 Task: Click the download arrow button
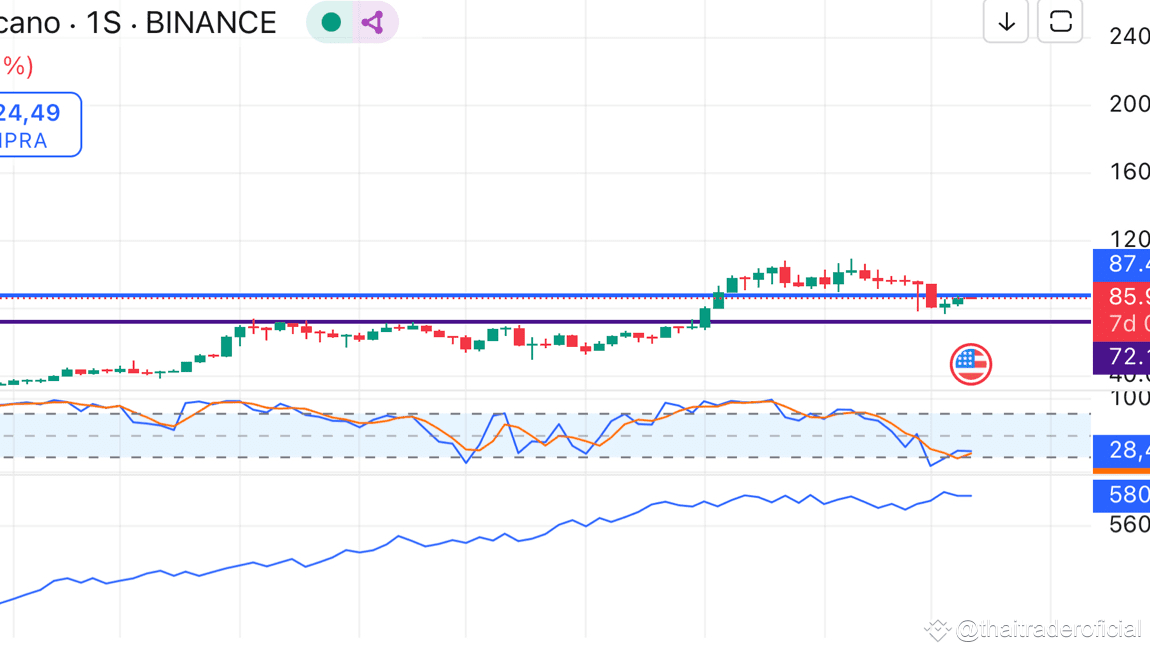pos(1006,22)
